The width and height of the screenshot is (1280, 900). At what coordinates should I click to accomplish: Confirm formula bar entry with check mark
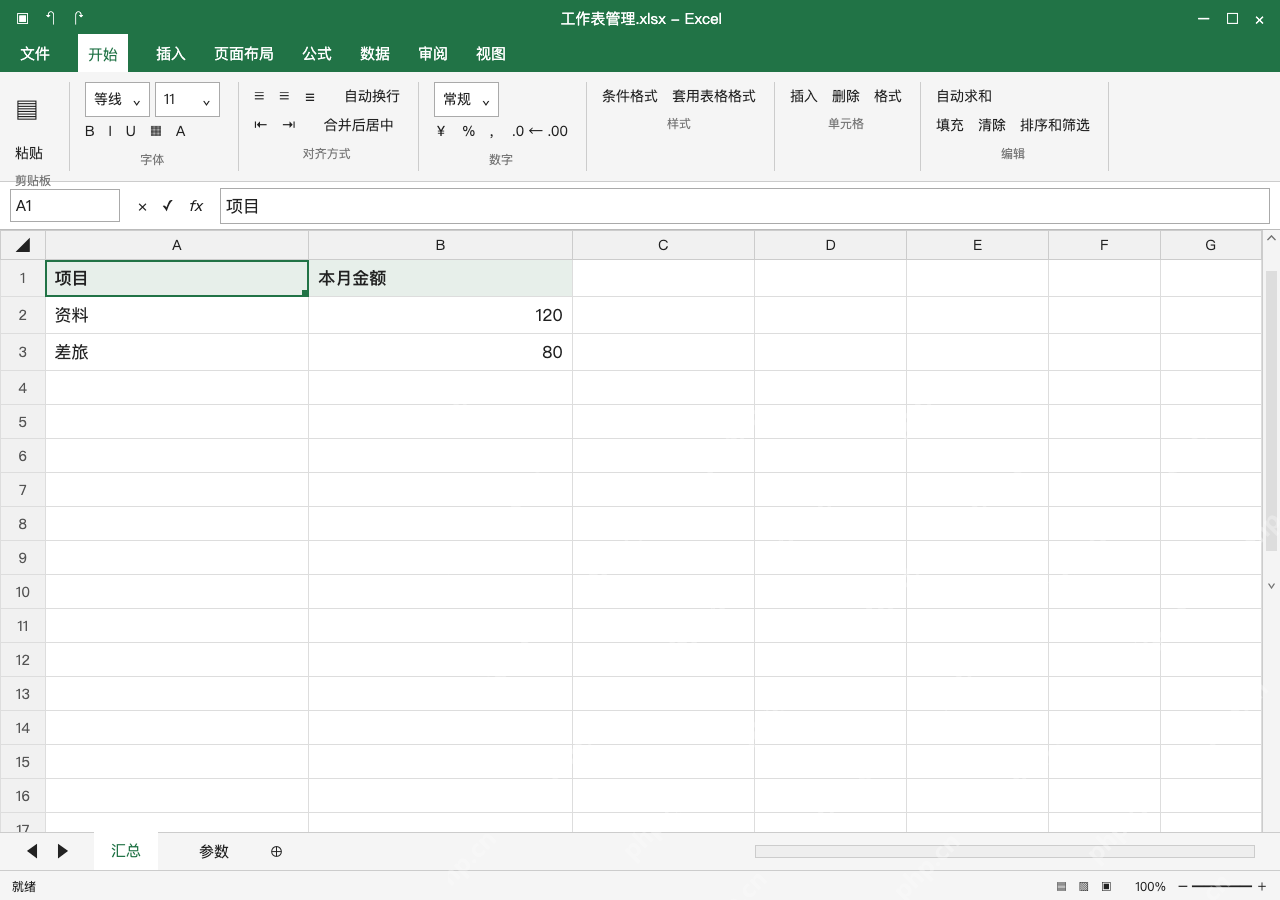167,206
